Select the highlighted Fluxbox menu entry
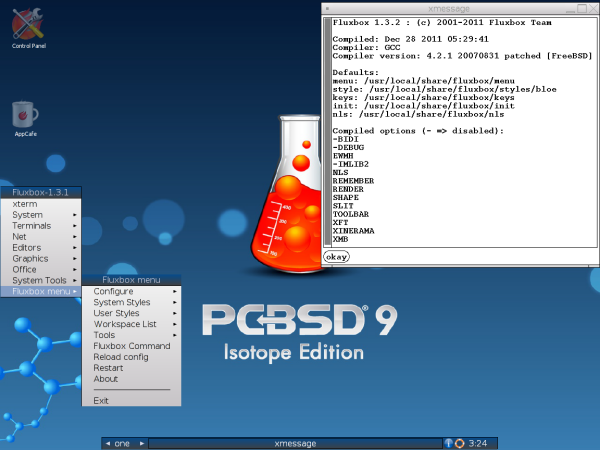 41,291
